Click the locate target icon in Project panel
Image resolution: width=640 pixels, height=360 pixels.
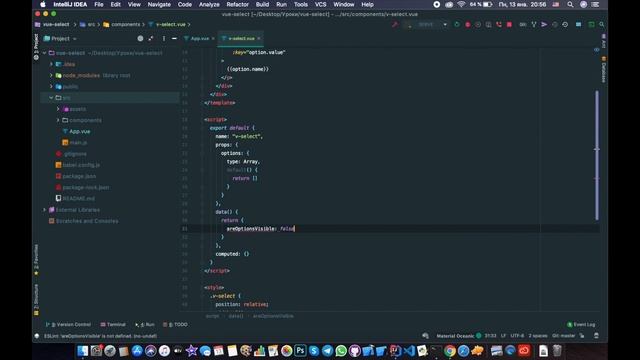tap(140, 38)
